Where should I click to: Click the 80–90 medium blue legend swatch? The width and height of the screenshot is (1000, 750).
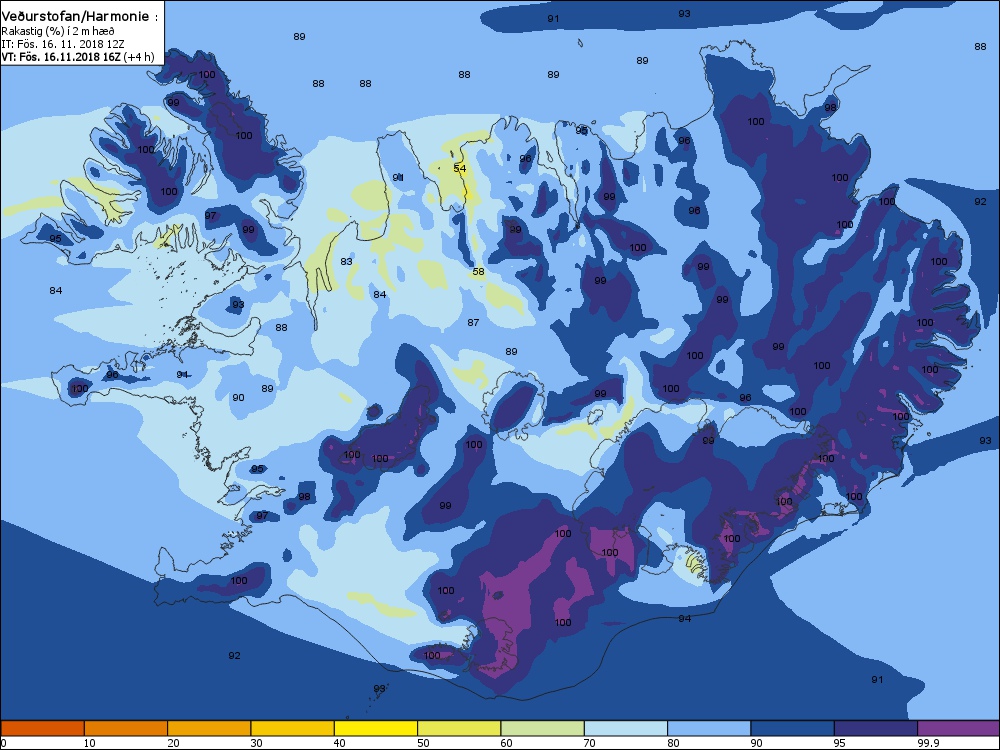tap(709, 728)
